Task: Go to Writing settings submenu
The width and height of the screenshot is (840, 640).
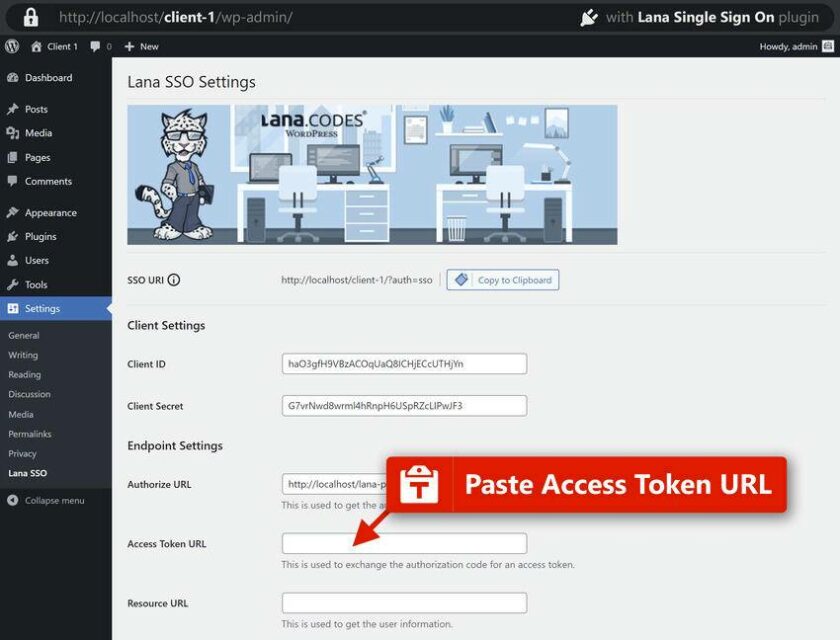Action: click(x=23, y=355)
